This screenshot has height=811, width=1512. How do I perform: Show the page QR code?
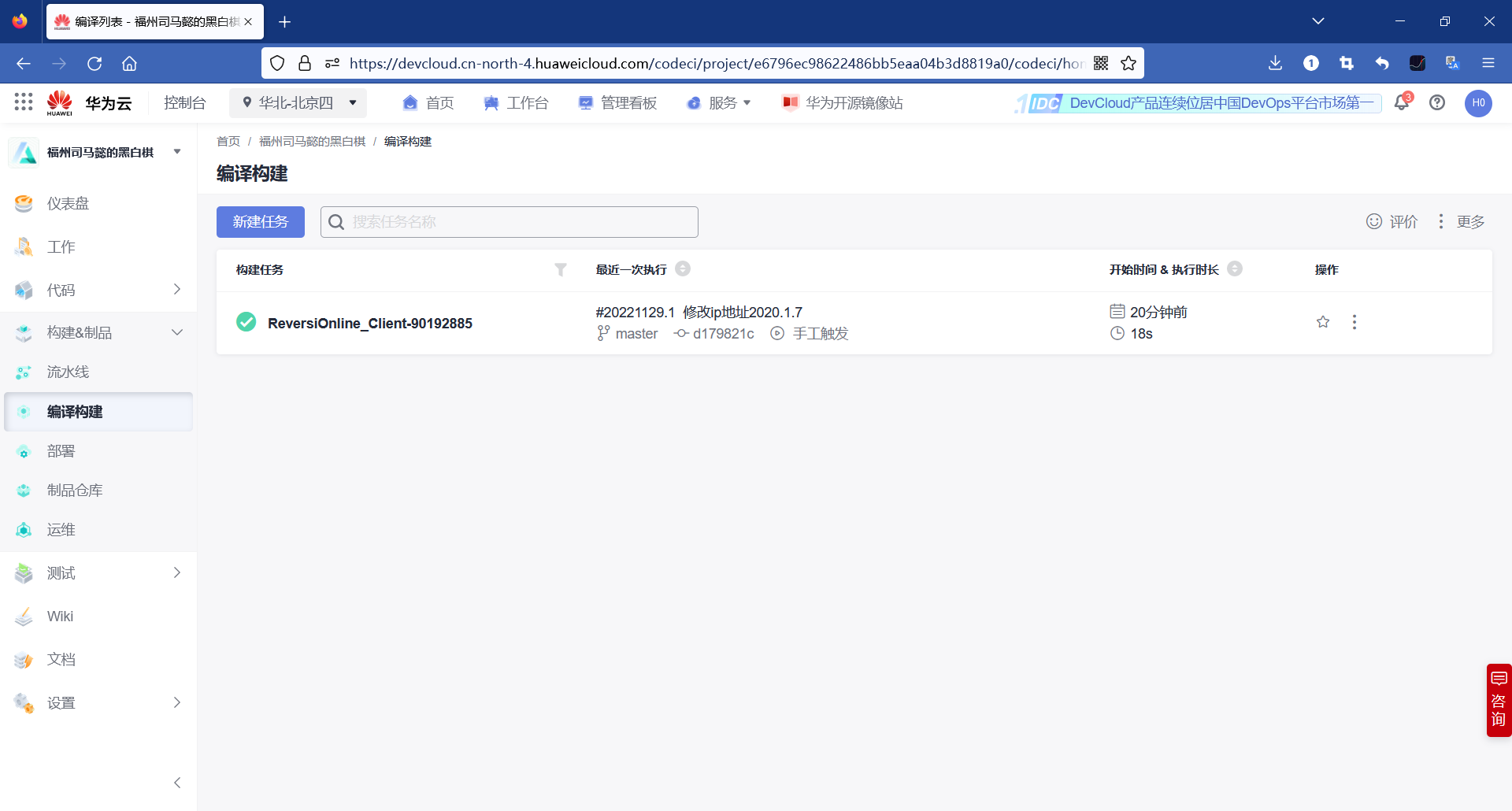(x=1101, y=63)
